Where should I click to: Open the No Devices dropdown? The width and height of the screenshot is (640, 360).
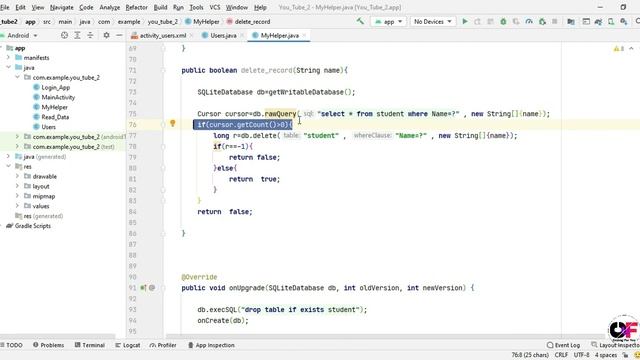[x=432, y=22]
